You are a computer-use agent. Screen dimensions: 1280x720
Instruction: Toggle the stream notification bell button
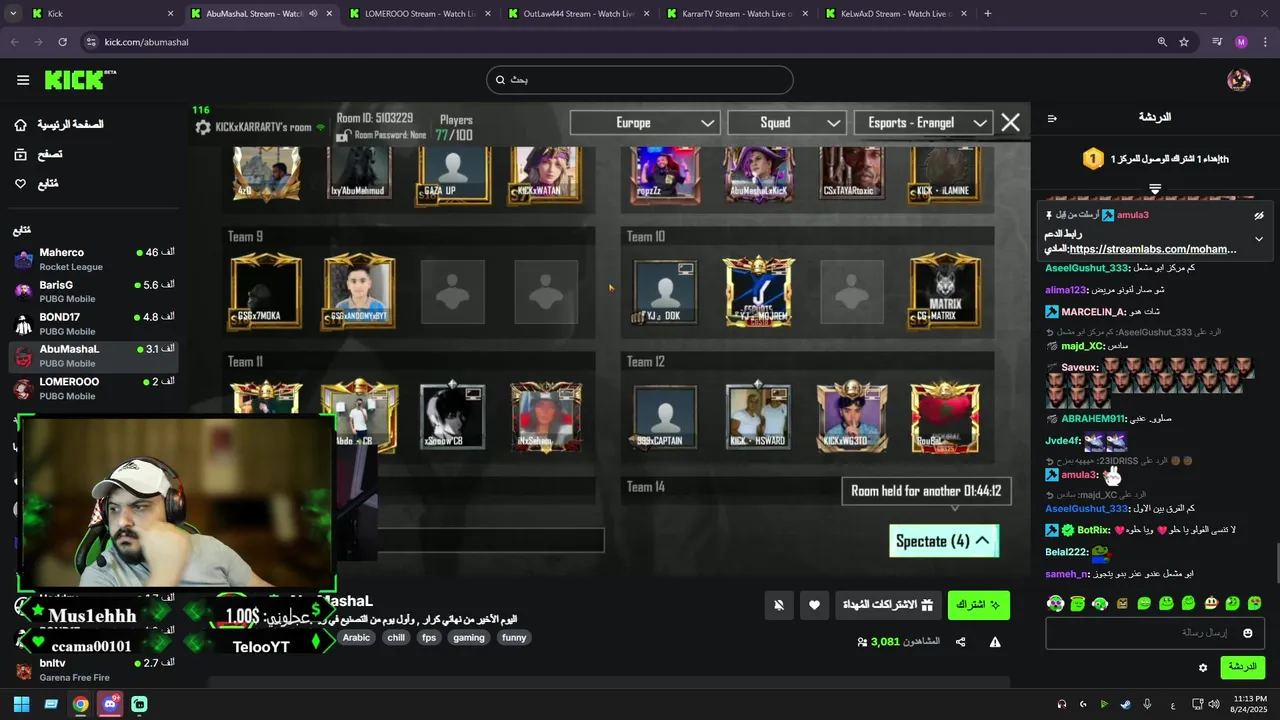[779, 605]
